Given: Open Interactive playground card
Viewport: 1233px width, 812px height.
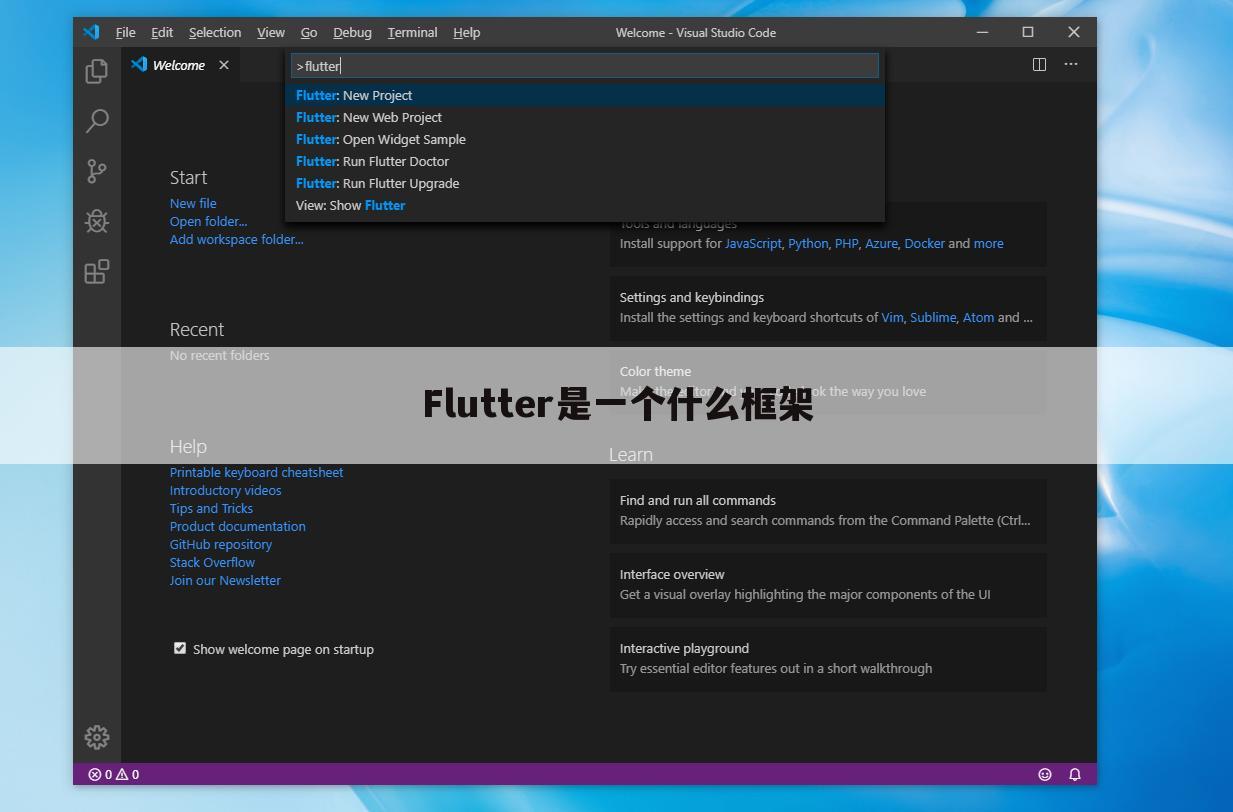Looking at the screenshot, I should point(828,658).
